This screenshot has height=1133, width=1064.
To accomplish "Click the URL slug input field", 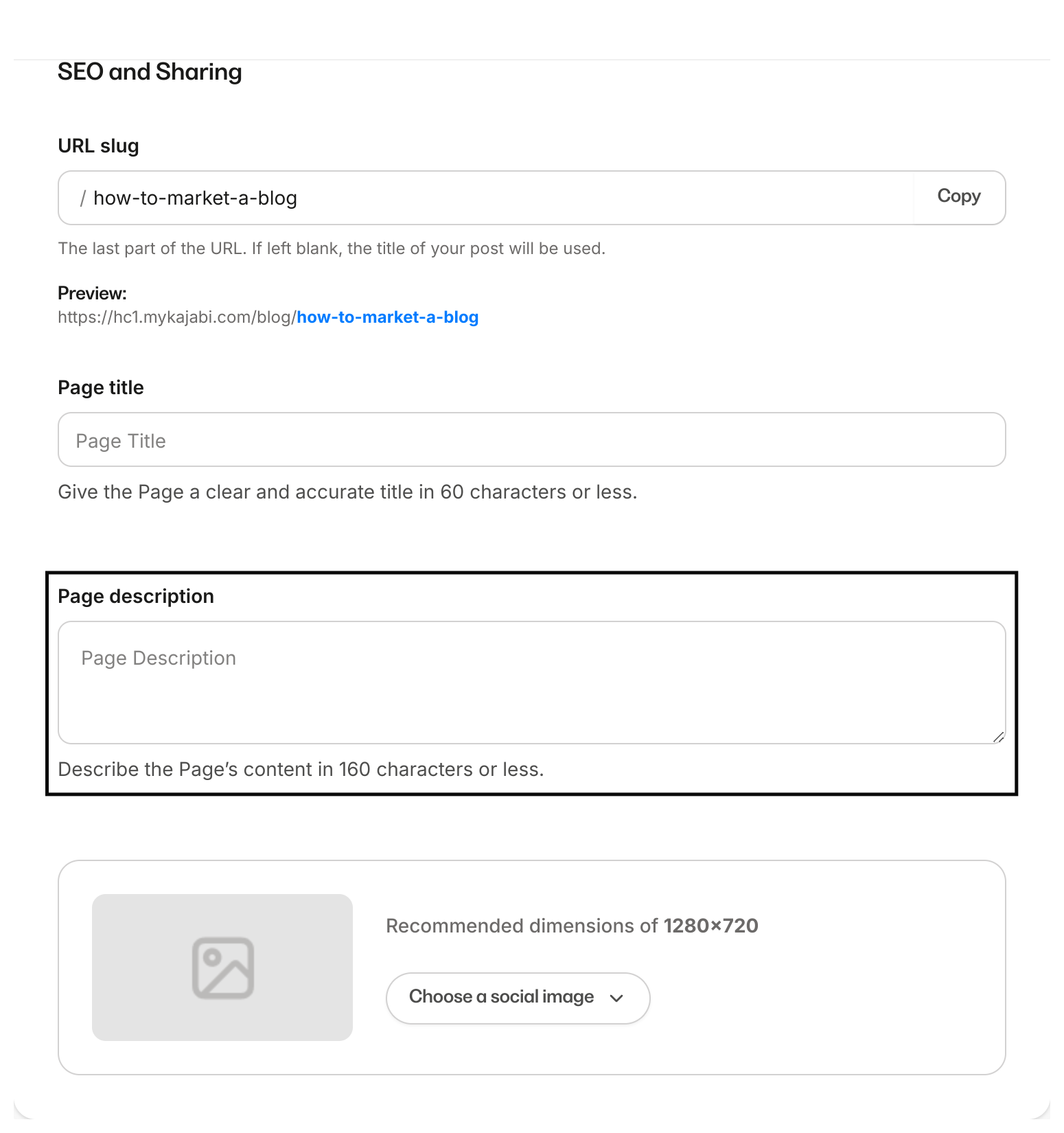I will tap(486, 198).
